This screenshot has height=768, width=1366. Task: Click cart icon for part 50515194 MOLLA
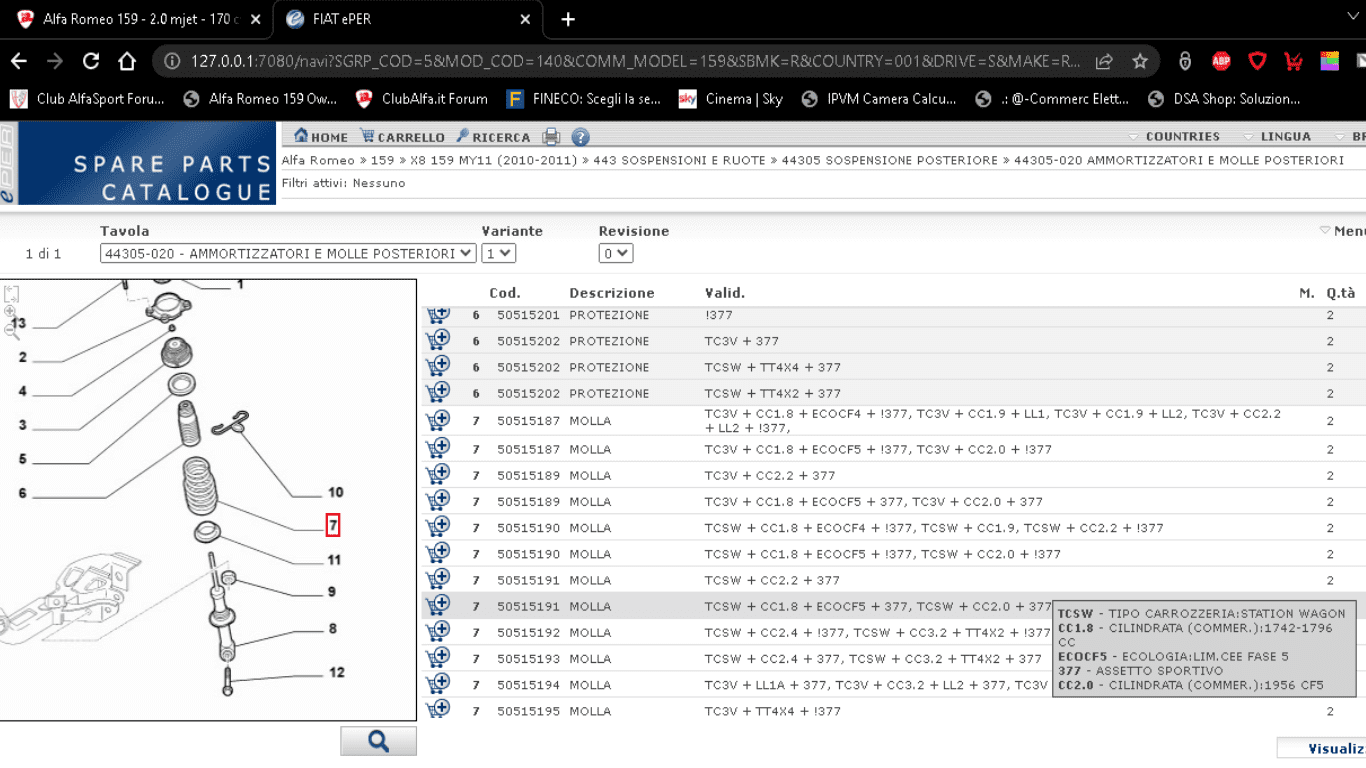pyautogui.click(x=438, y=683)
